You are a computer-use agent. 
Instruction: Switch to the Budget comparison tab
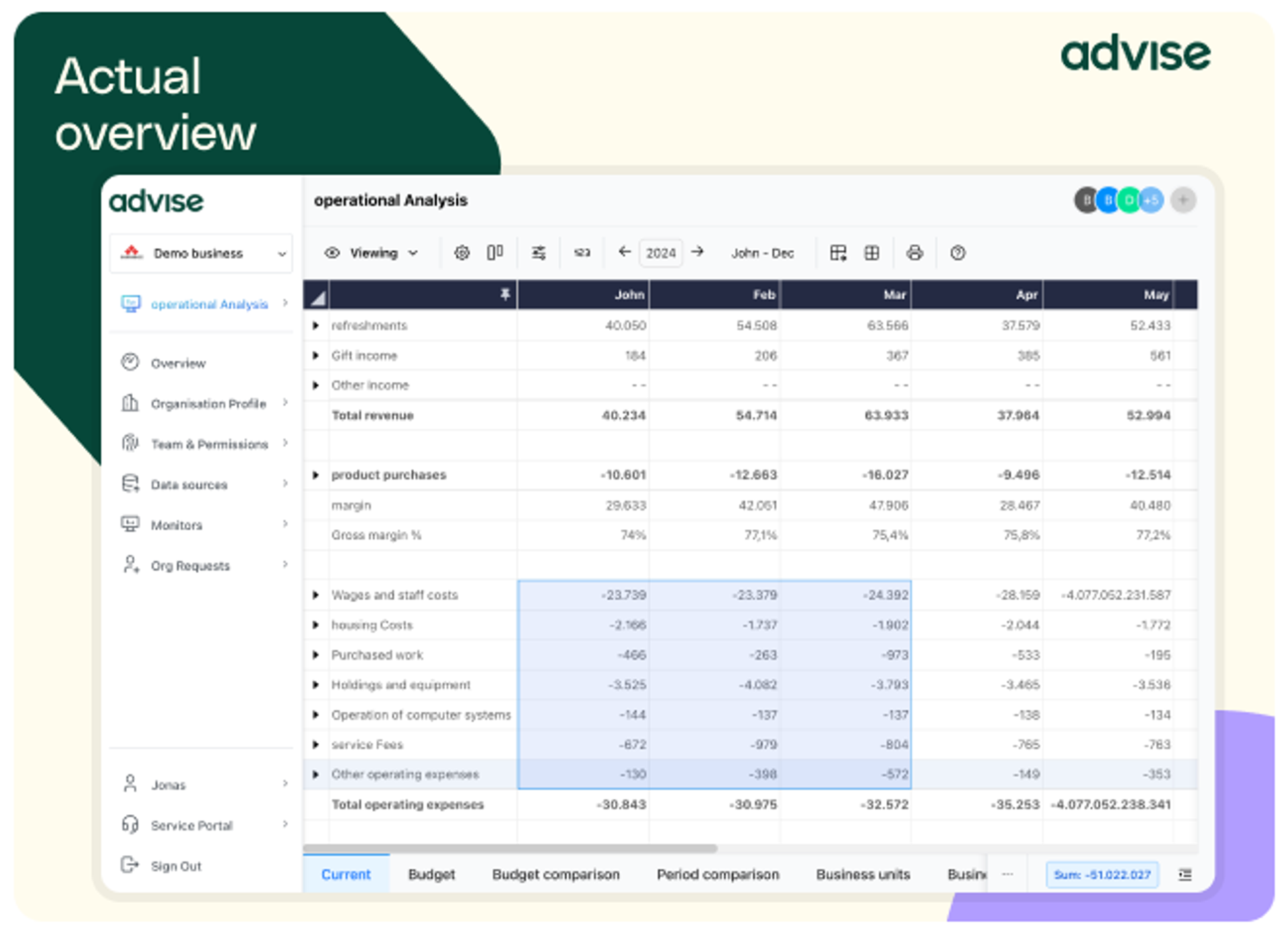click(555, 875)
